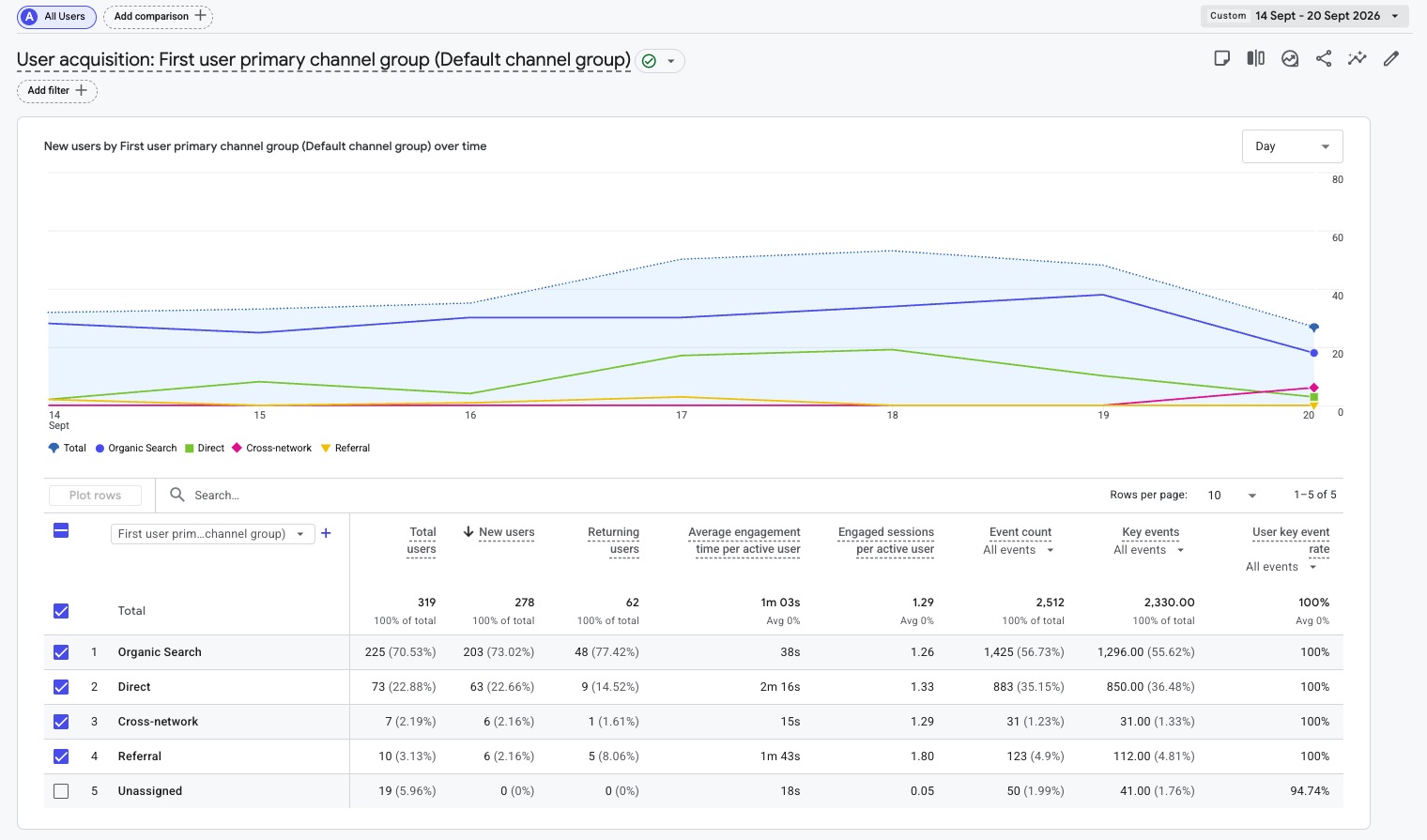
Task: Click the Referral legend yellow triangle
Action: point(326,449)
